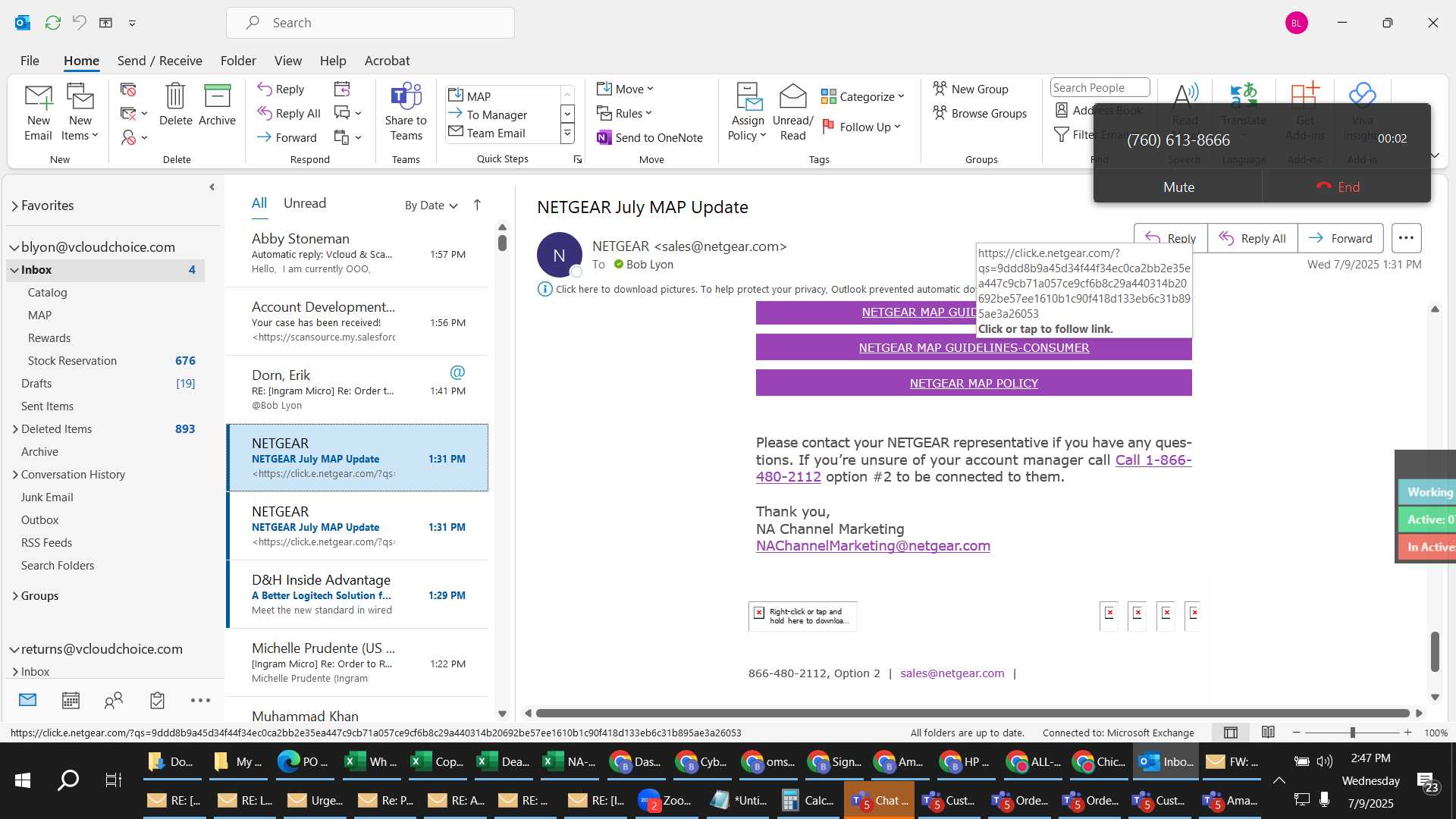Screen dimensions: 1456x819
Task: Click the zoom slider in status bar
Action: click(x=1352, y=733)
